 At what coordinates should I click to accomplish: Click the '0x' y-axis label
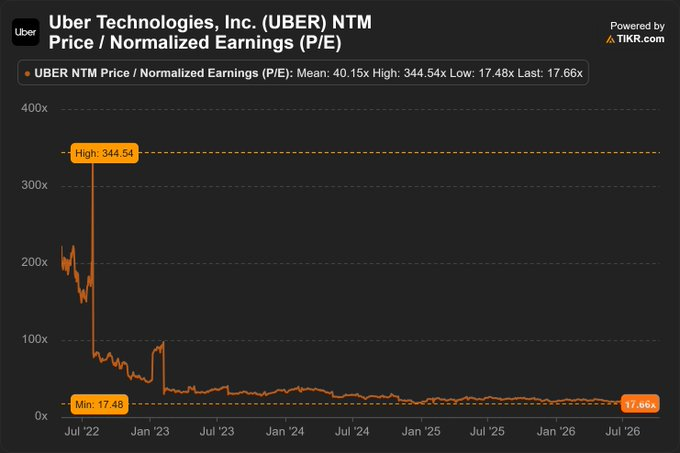coord(41,416)
